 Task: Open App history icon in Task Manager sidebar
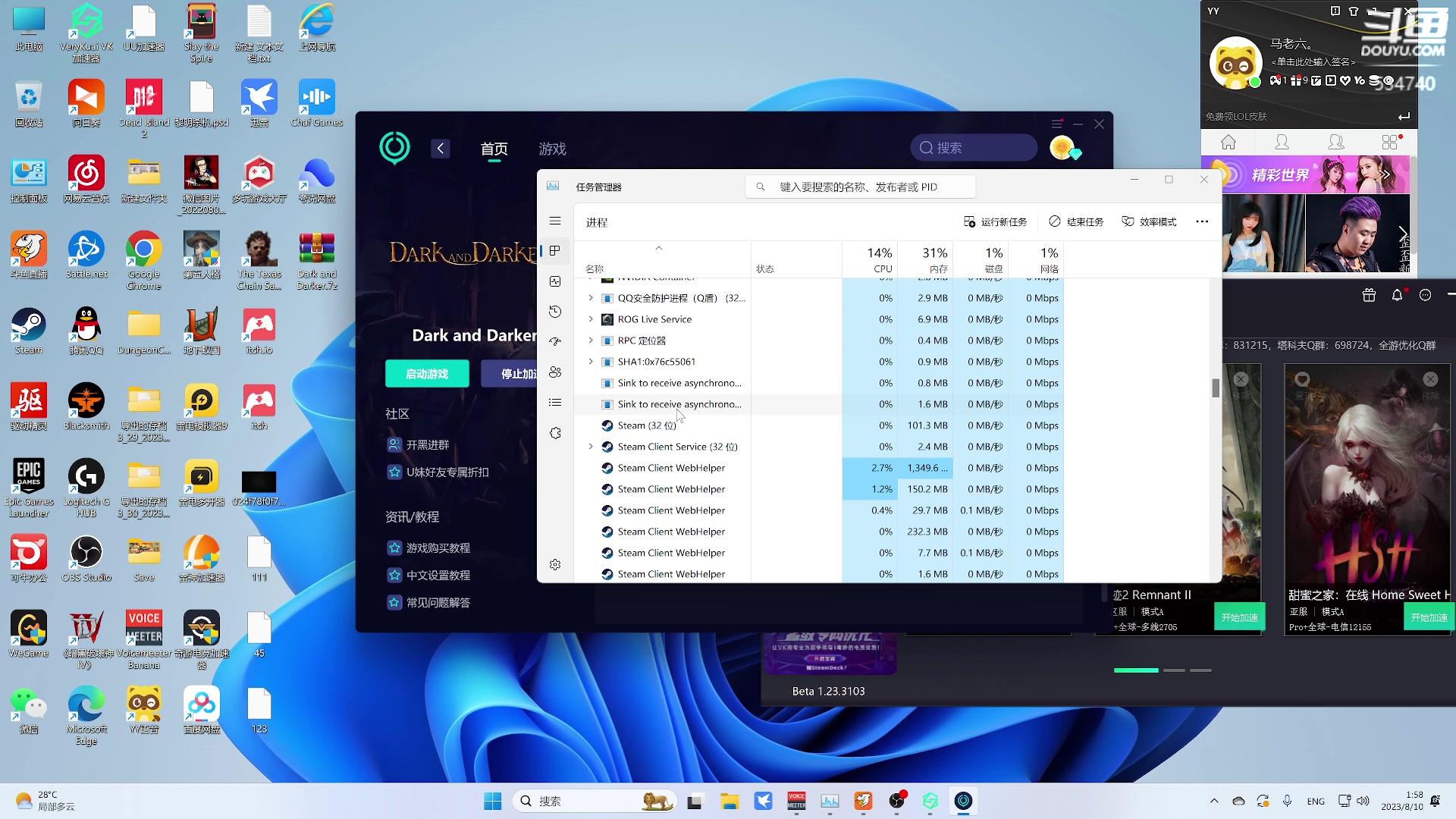point(555,312)
